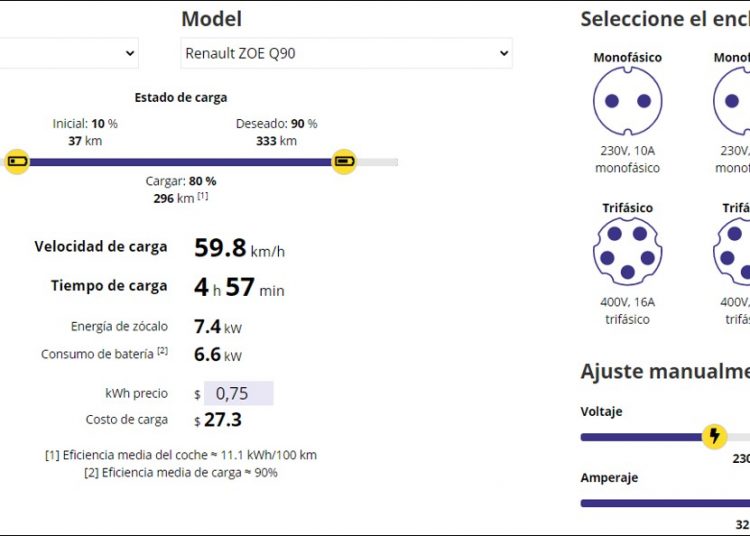
Task: Click footnote [1] beside 296 km
Action: pos(203,198)
